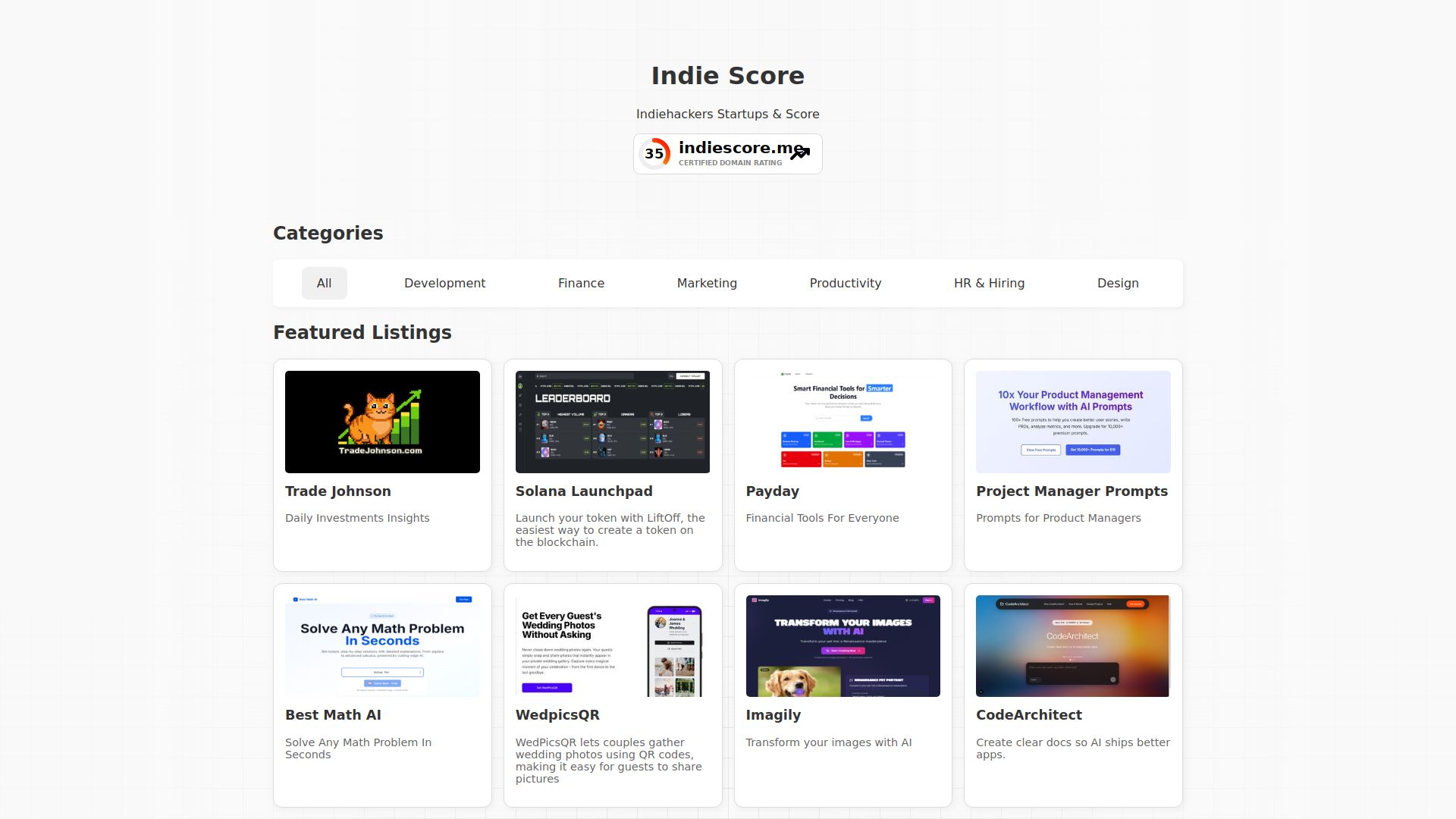Switch to the Development category
This screenshot has height=819, width=1456.
445,283
